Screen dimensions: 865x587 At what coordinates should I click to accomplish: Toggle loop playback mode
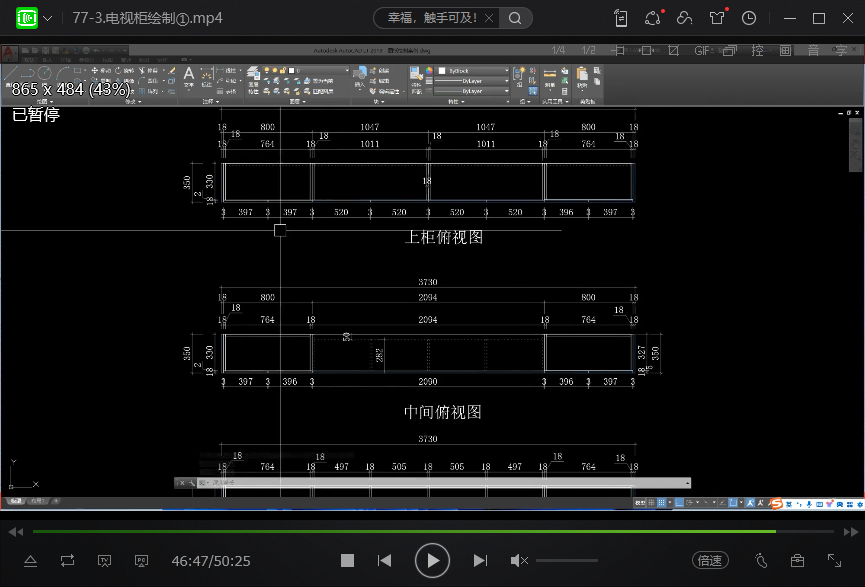tap(67, 561)
